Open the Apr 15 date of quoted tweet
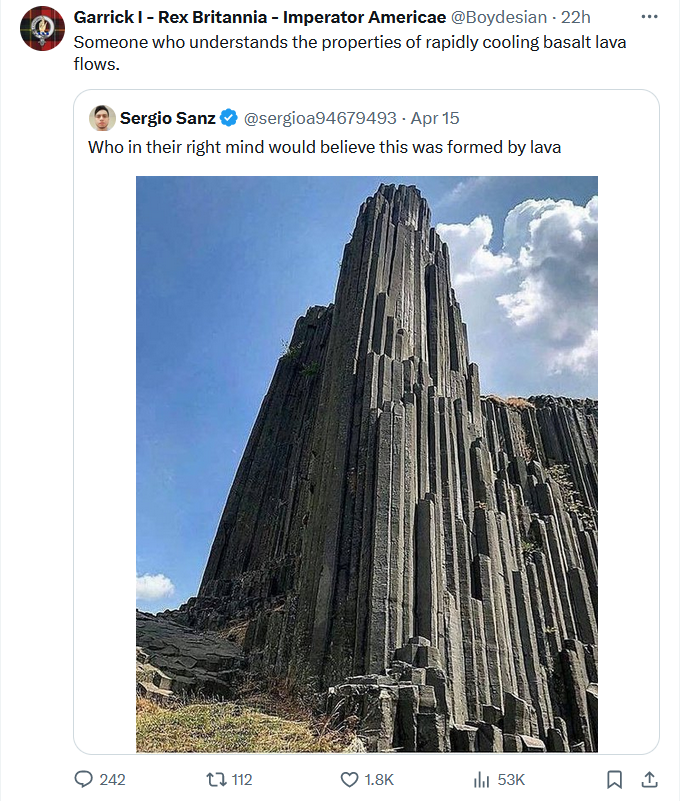The height and width of the screenshot is (801, 697). coord(436,119)
